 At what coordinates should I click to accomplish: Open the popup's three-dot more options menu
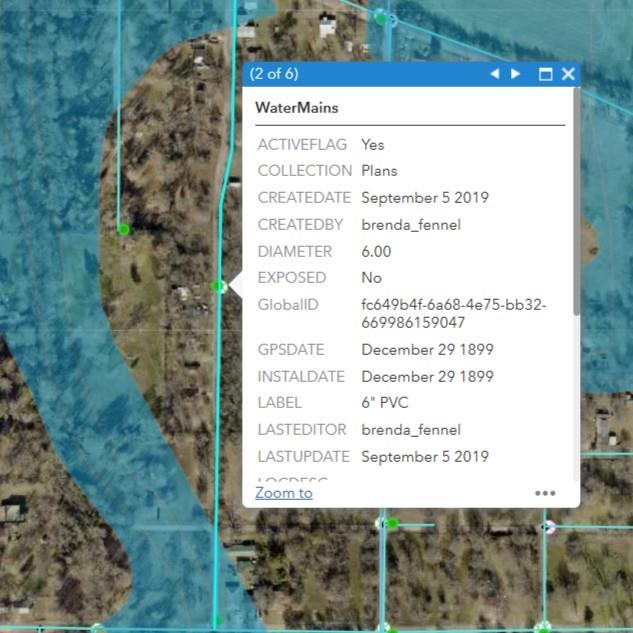click(x=545, y=493)
